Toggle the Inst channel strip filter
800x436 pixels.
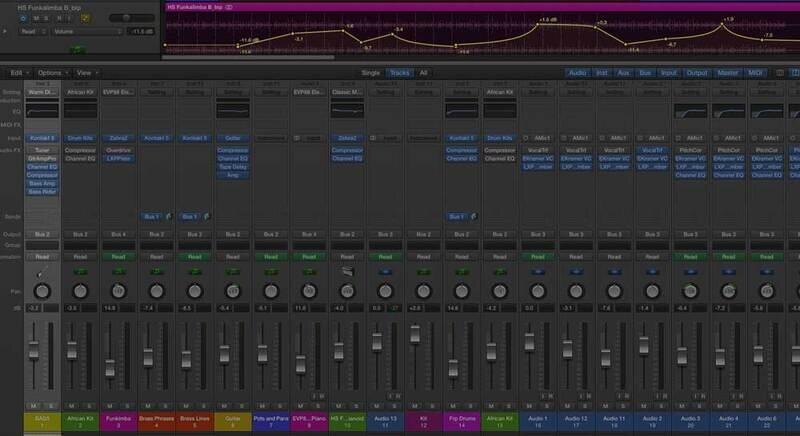[602, 73]
